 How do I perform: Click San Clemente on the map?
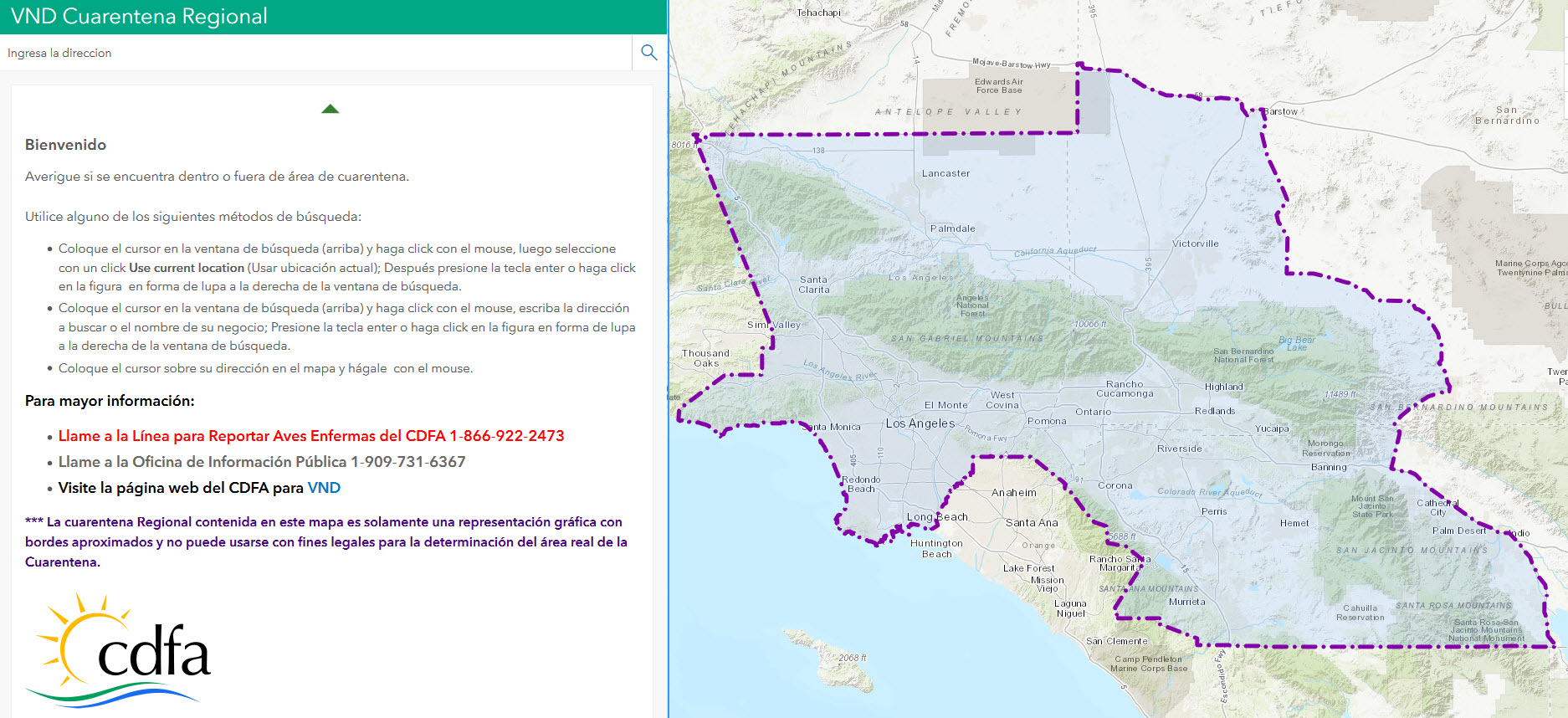pyautogui.click(x=1116, y=641)
